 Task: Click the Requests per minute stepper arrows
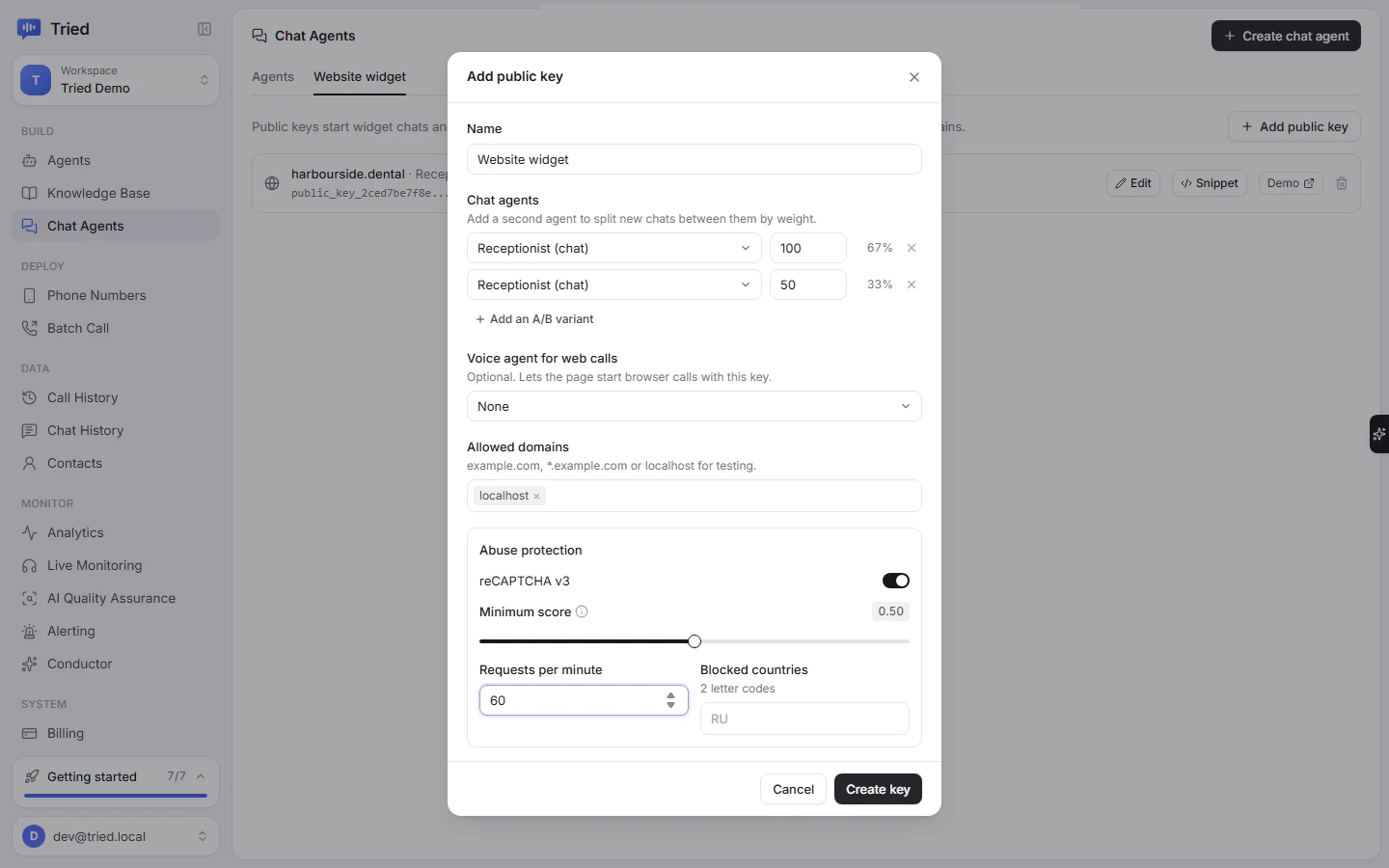pyautogui.click(x=670, y=700)
